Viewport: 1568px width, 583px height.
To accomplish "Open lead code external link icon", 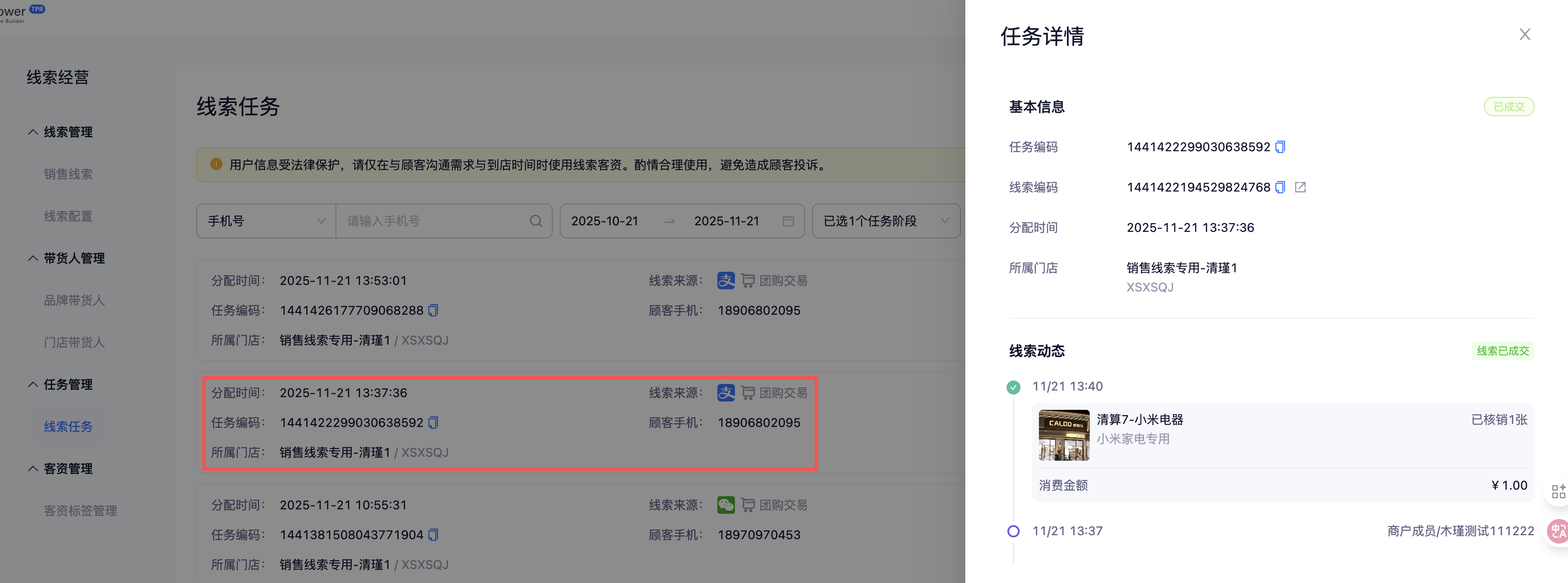I will click(x=1300, y=187).
